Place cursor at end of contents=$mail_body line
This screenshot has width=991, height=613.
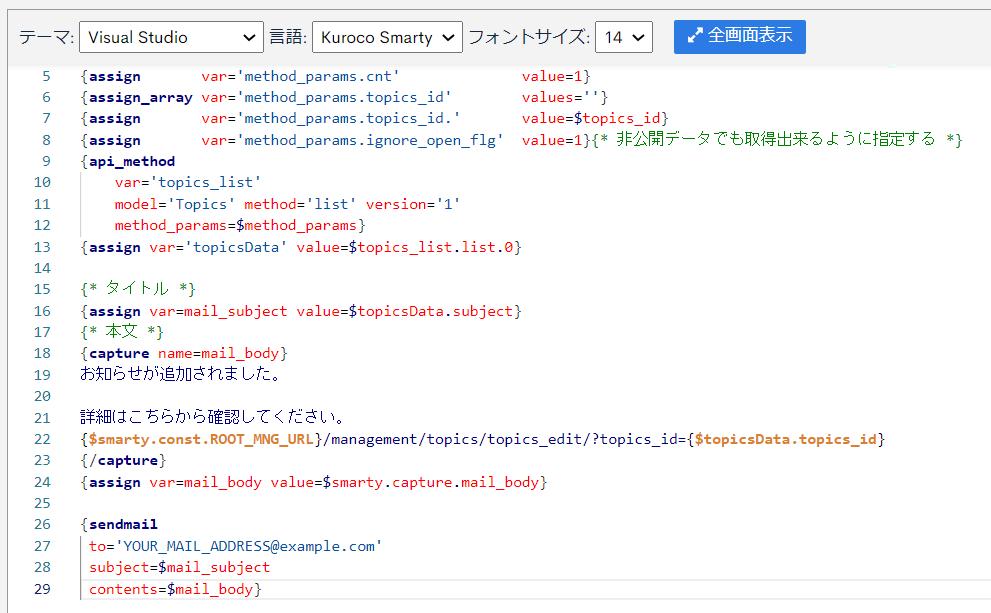pos(261,590)
